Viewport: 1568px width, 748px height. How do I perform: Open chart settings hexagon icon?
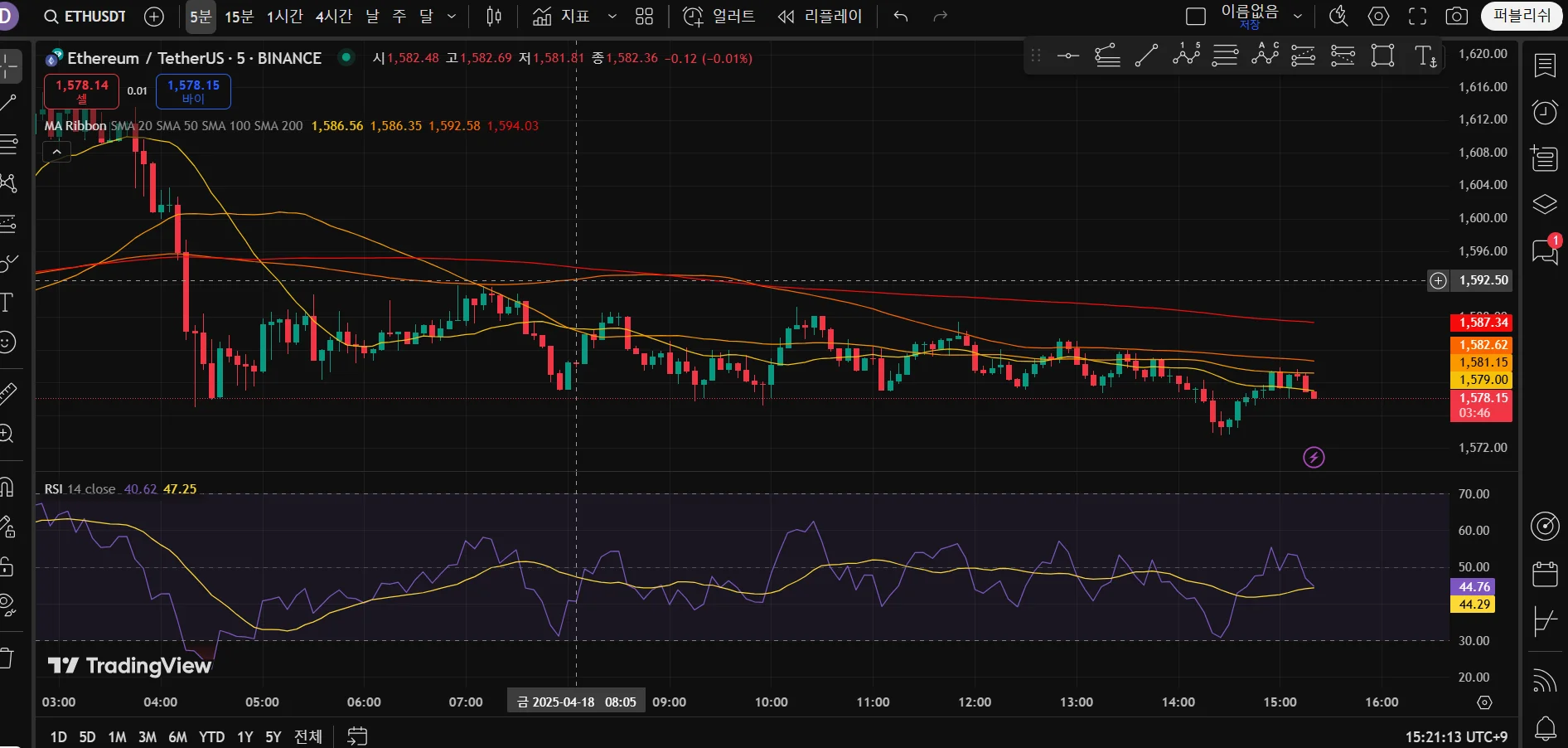(1378, 17)
